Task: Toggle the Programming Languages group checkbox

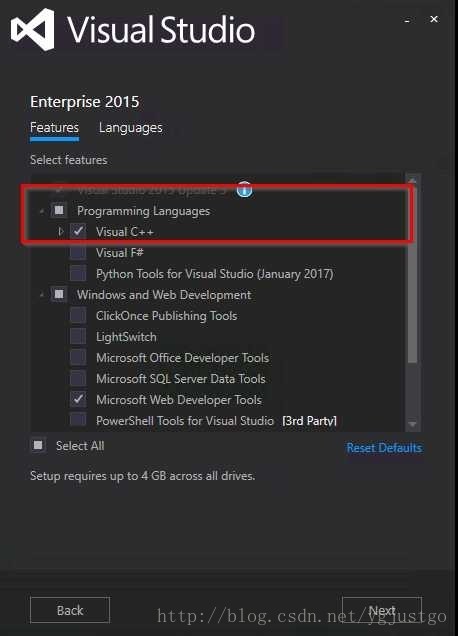Action: point(59,210)
